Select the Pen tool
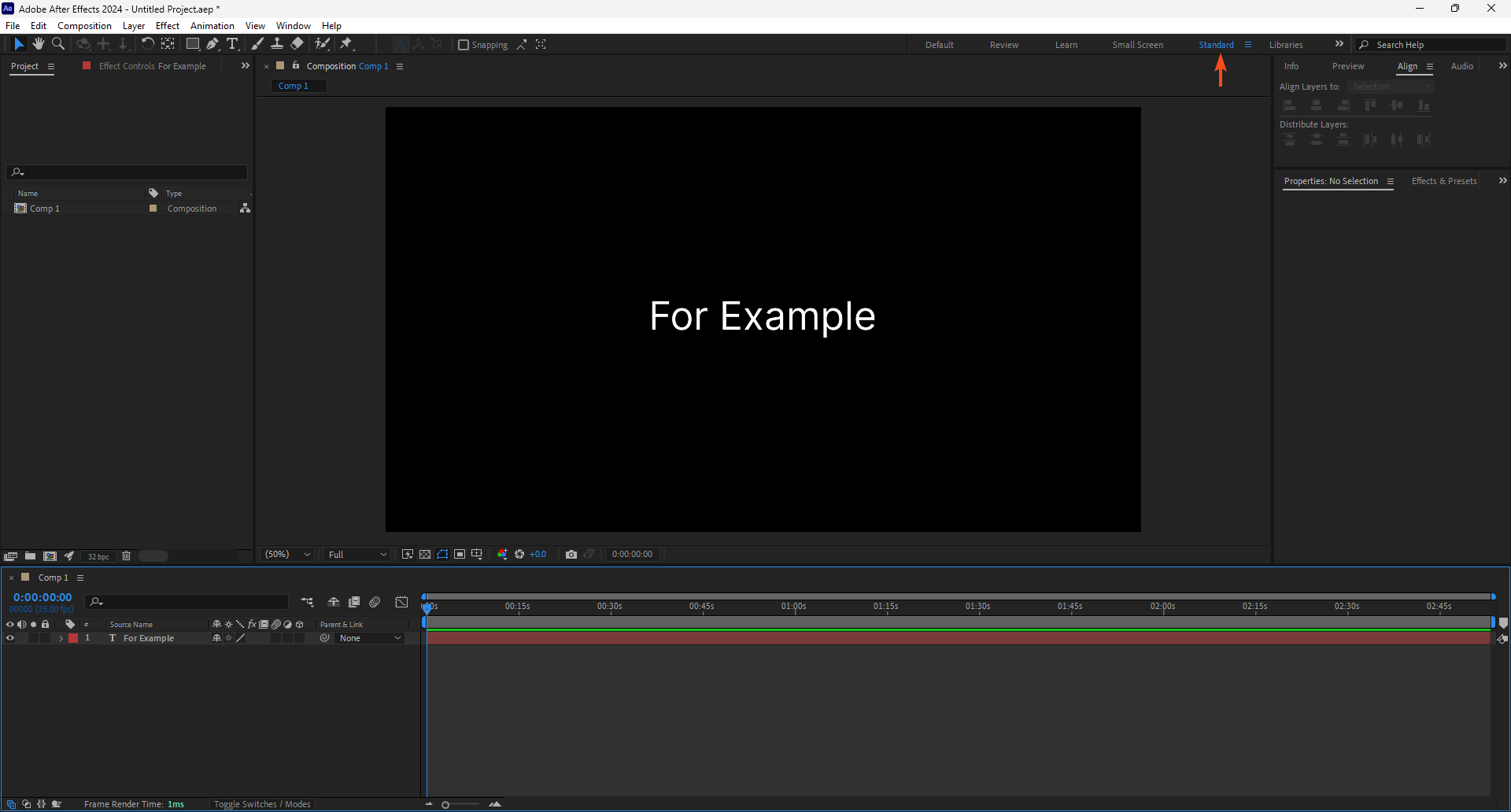Viewport: 1511px width, 812px height. tap(212, 44)
